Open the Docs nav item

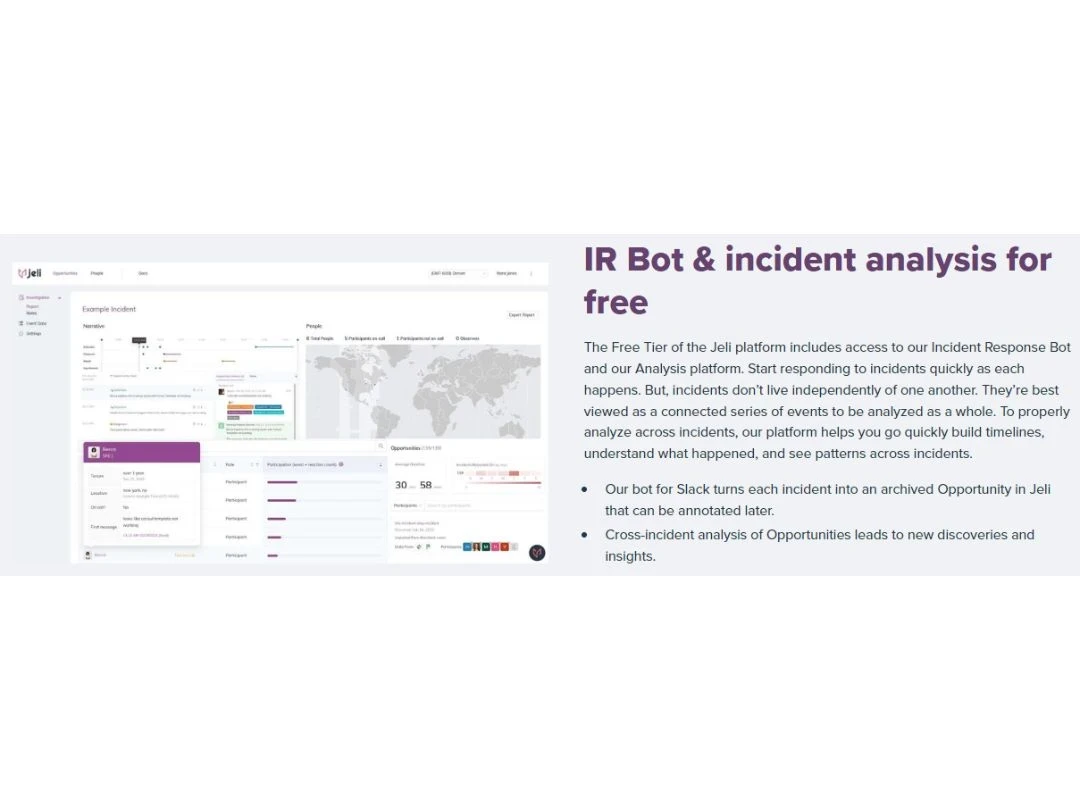143,273
